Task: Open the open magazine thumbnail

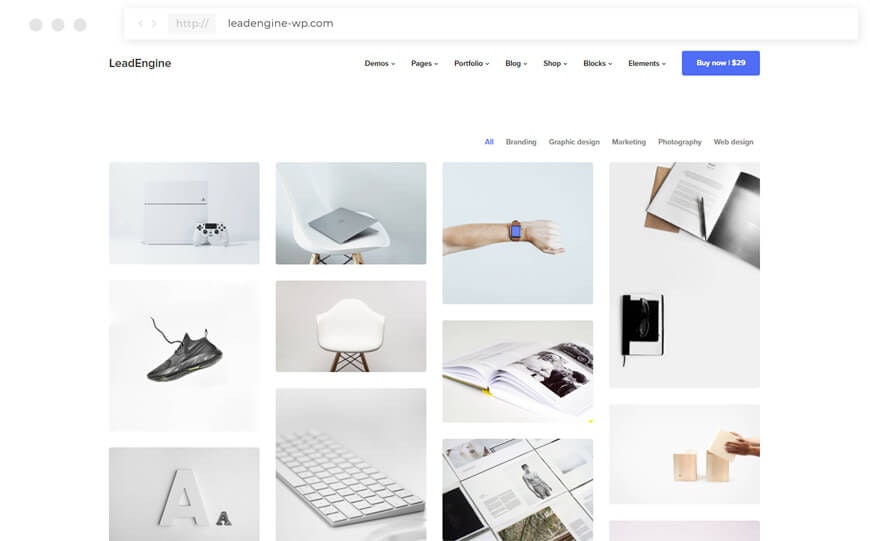Action: pos(518,371)
